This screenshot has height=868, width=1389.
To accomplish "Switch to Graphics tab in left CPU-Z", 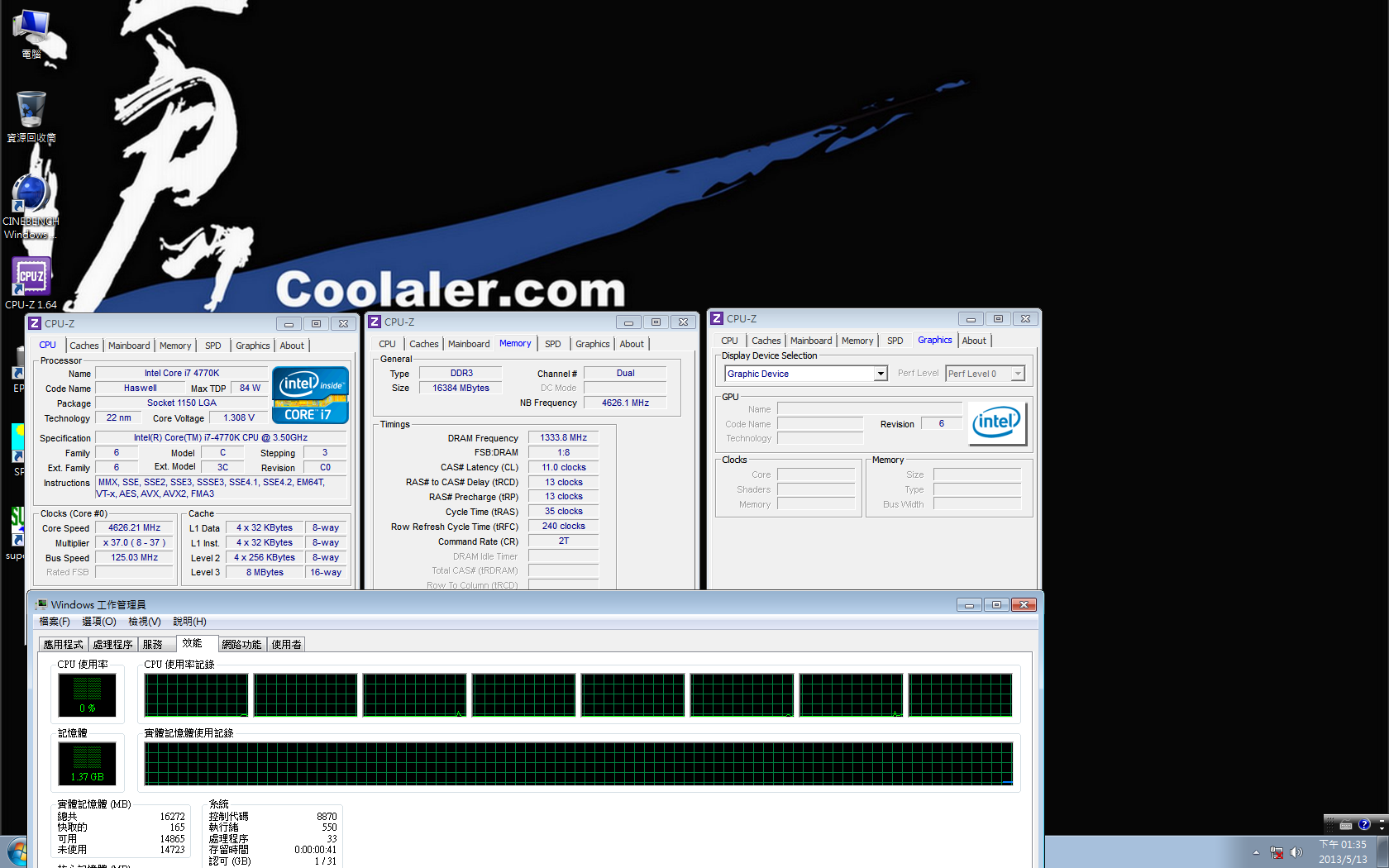I will (253, 346).
